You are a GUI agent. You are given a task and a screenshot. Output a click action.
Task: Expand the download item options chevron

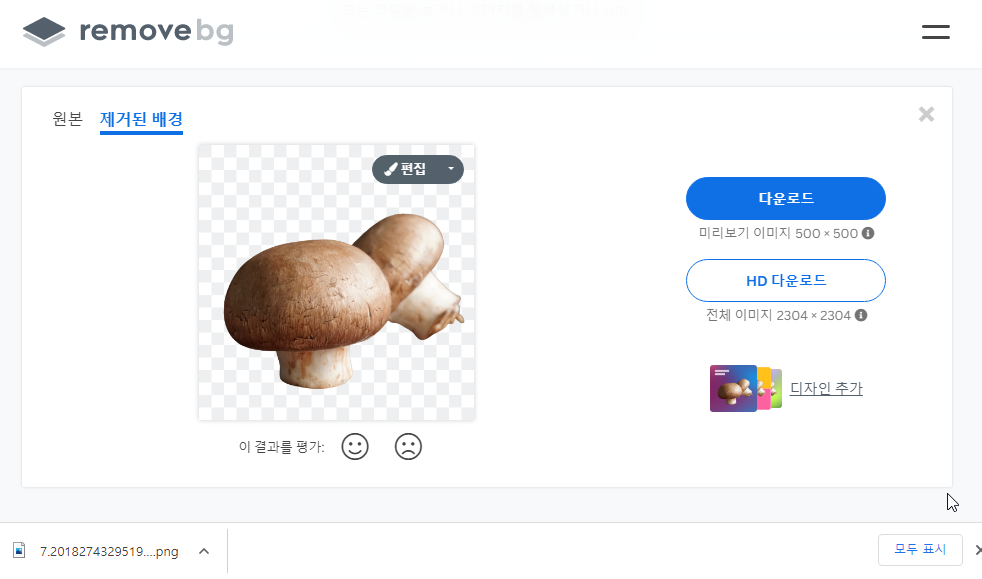pyautogui.click(x=204, y=551)
